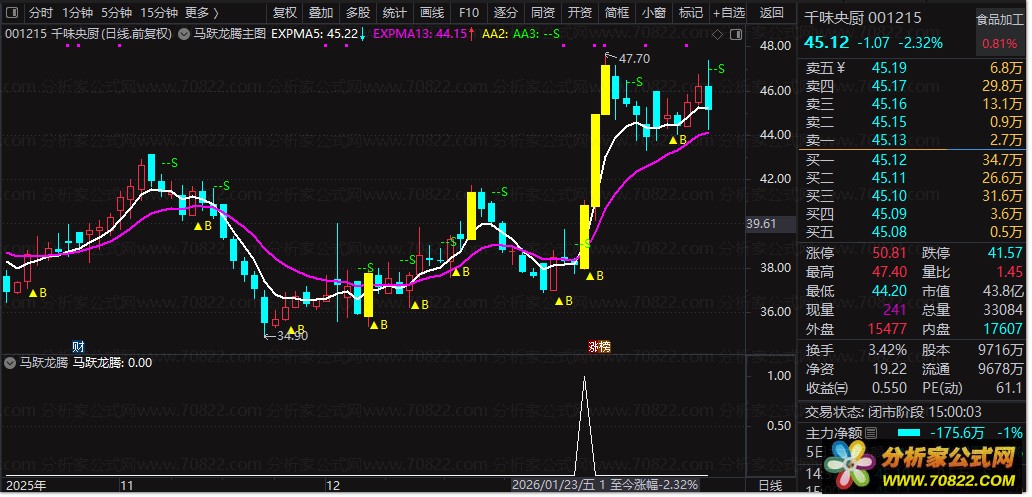1032x497 pixels.
Task: Click the 最高 value 47.40
Action: (889, 273)
